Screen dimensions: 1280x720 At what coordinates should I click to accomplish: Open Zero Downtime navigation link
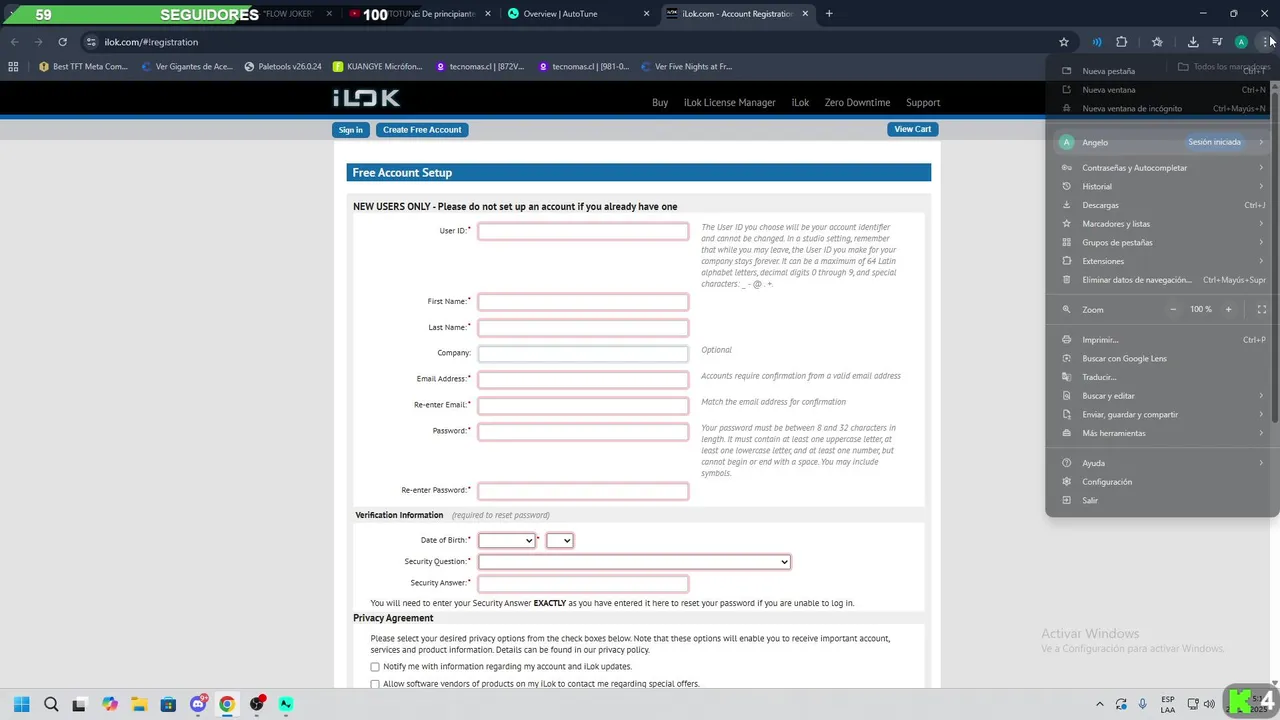click(x=857, y=103)
